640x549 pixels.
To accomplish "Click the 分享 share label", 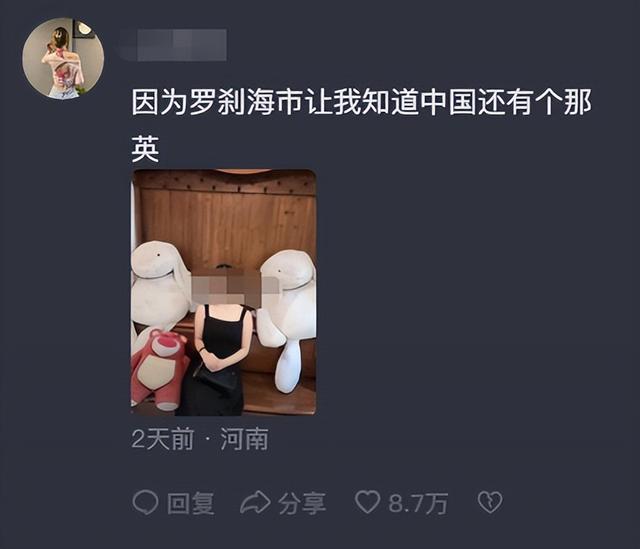I will coord(302,503).
